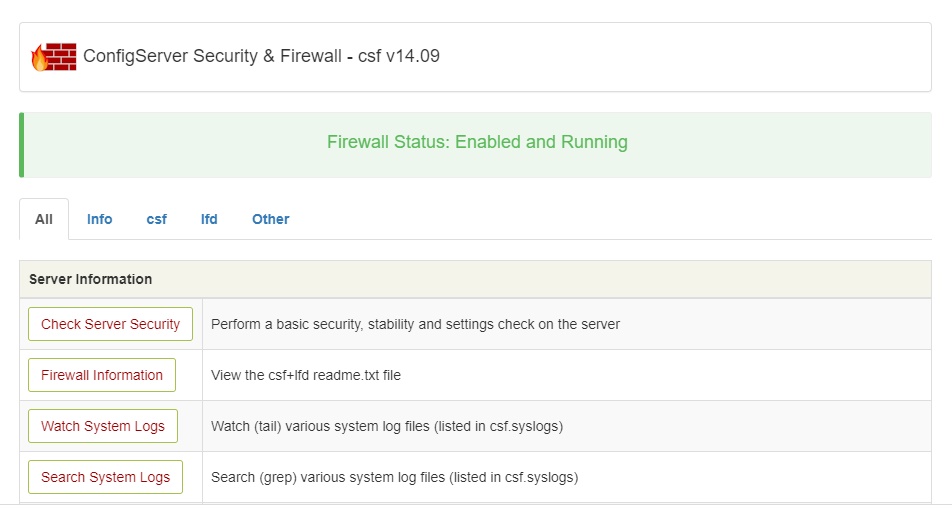The width and height of the screenshot is (952, 508).
Task: Open the Other tab
Action: [271, 219]
